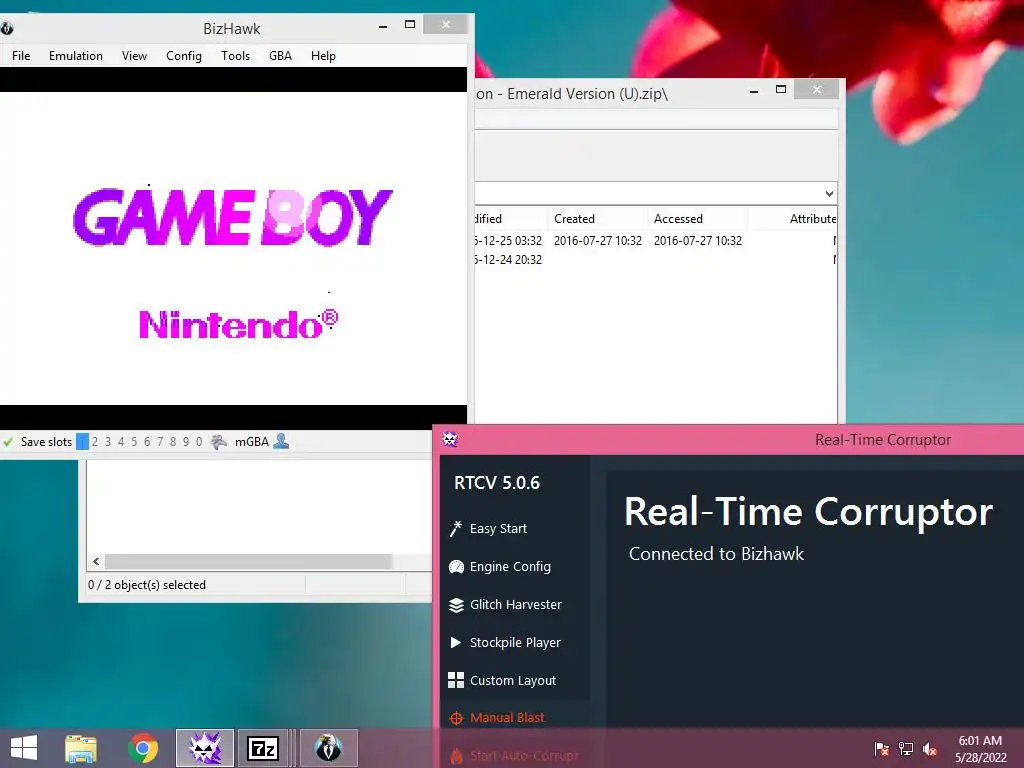Switch to BizHawk via taskbar icon
Screen dimensions: 1024x768
click(328, 748)
